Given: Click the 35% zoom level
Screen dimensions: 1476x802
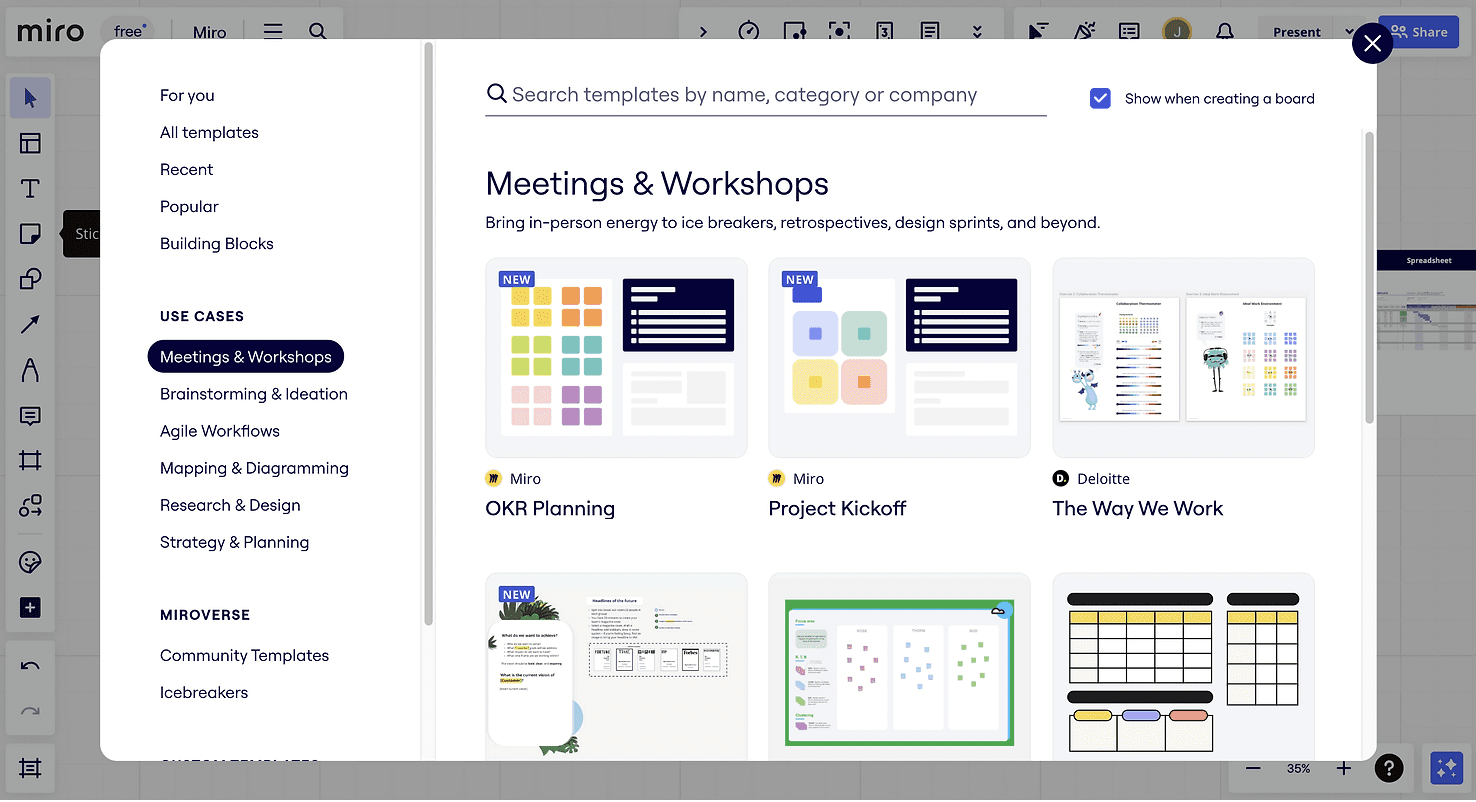Looking at the screenshot, I should [1298, 768].
